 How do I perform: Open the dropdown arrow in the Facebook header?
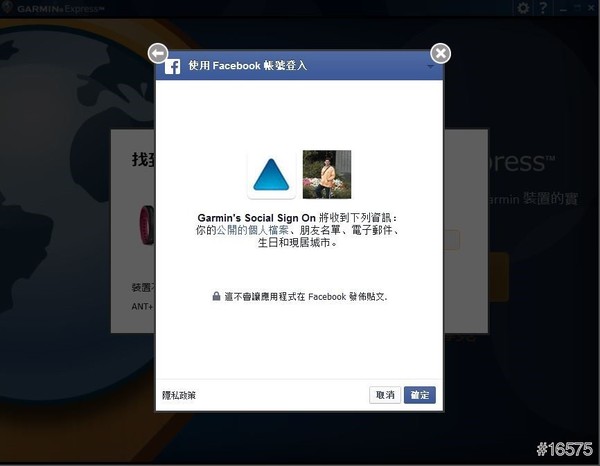(x=430, y=67)
